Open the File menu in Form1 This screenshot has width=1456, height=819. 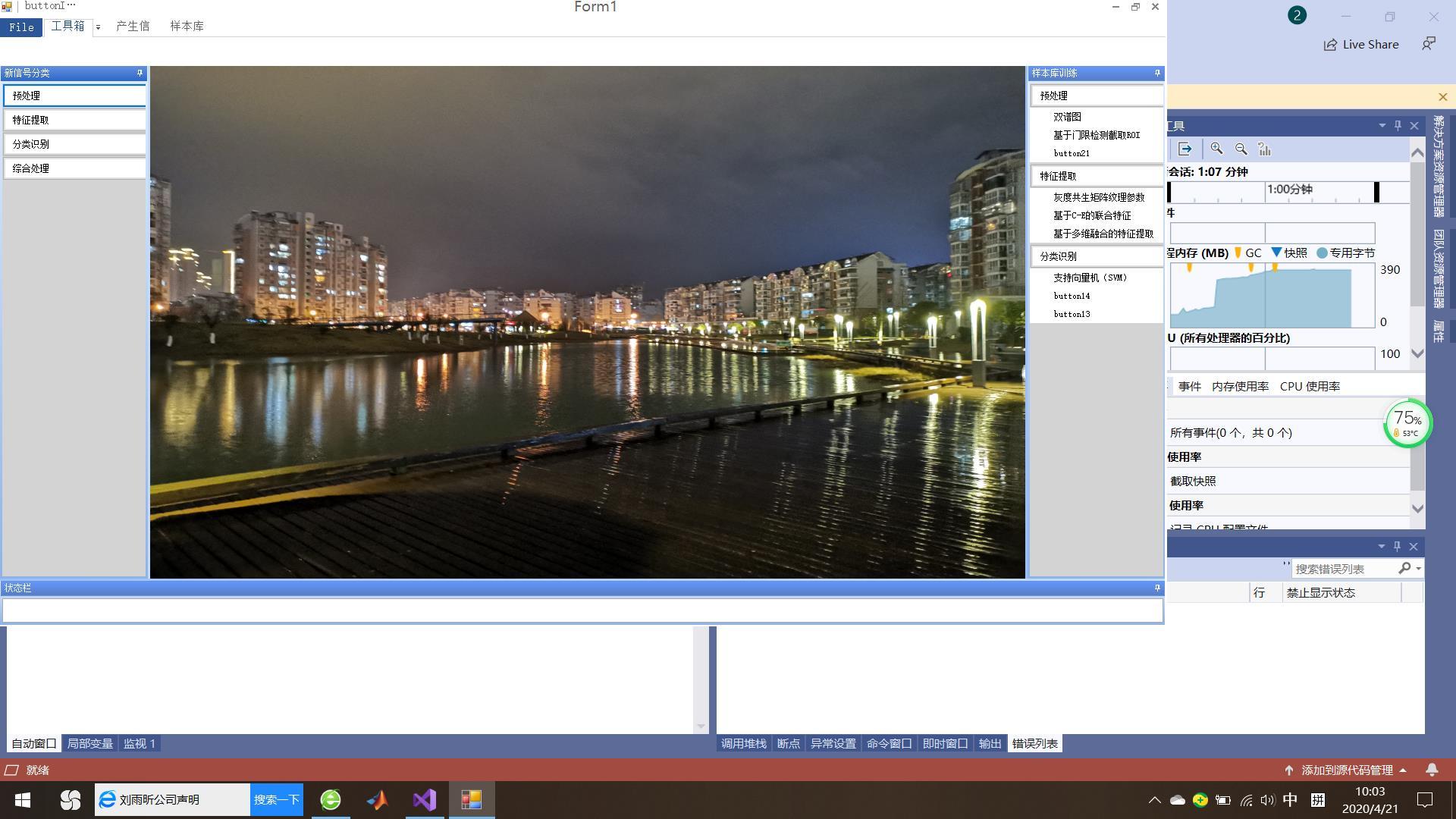(x=21, y=27)
